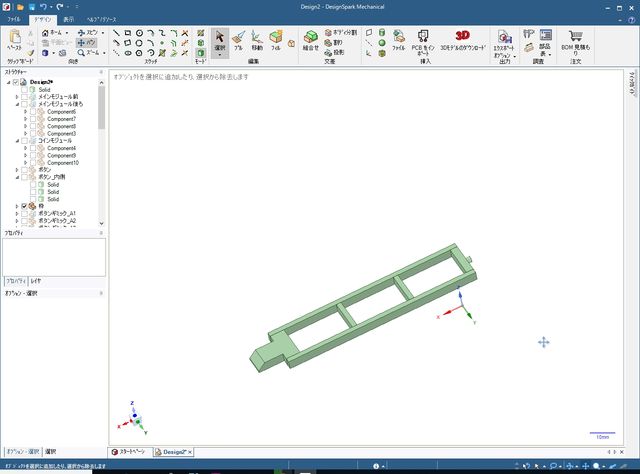Viewport: 640px width, 474px height.
Task: Expand the メインモジュール前 tree node
Action: [17, 97]
